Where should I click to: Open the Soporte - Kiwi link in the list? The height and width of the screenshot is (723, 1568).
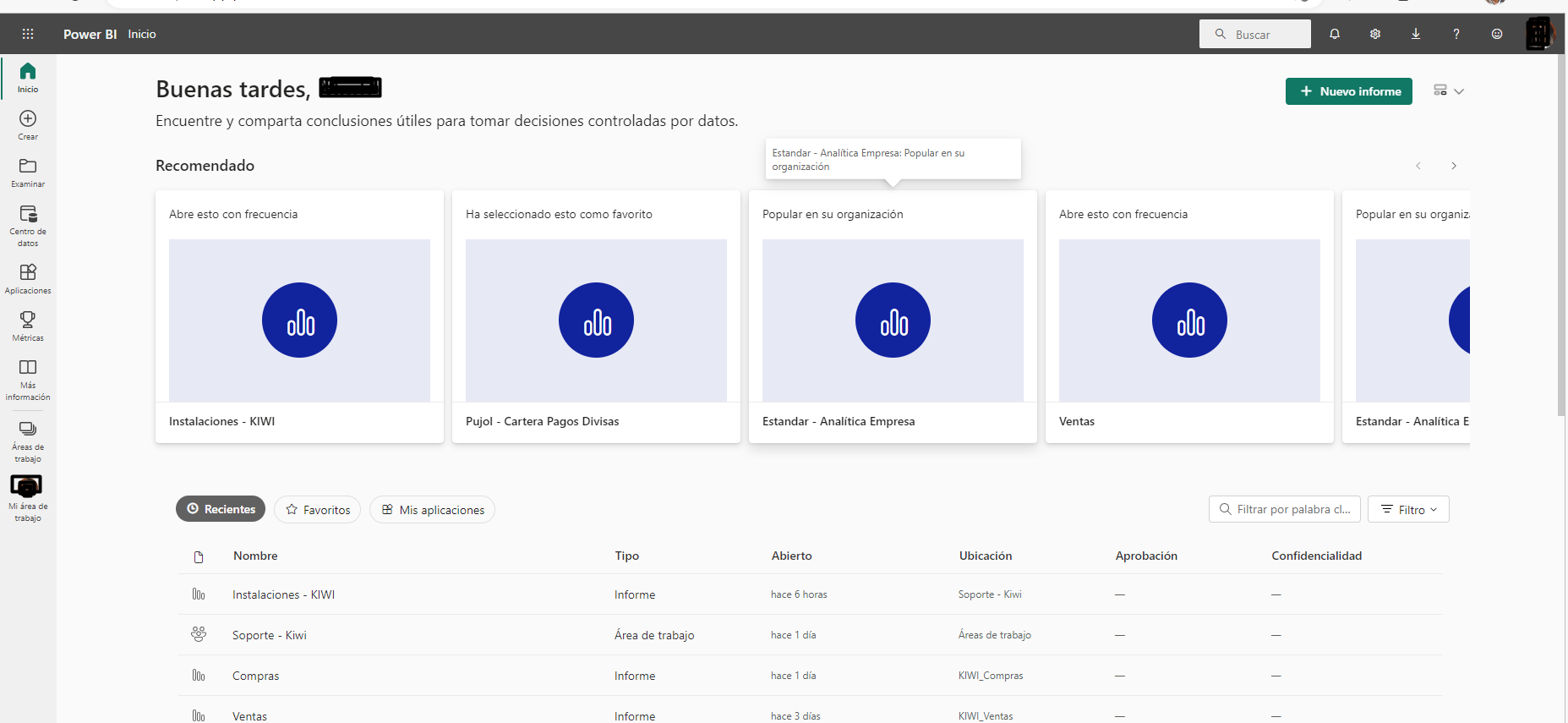point(270,635)
